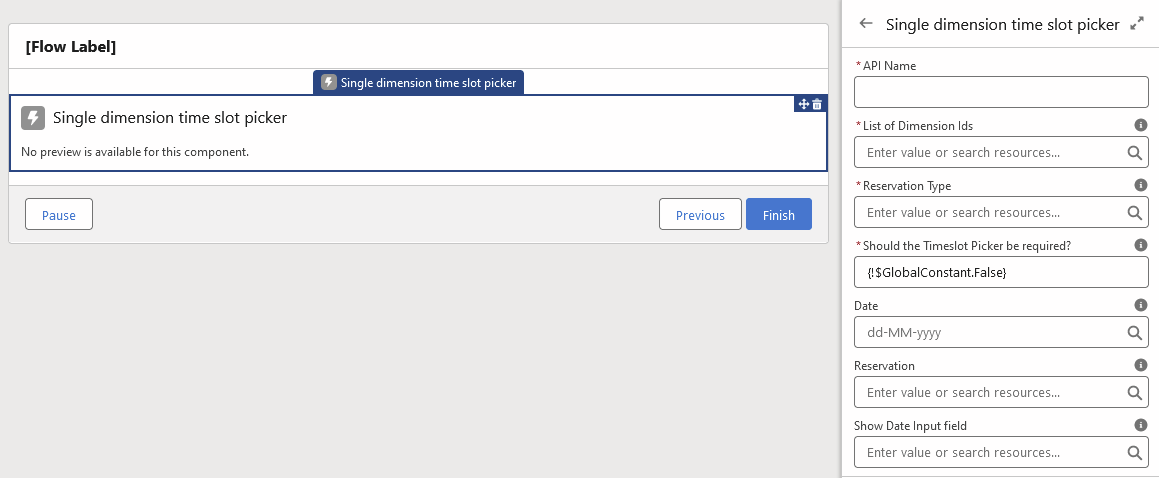1159x478 pixels.
Task: Focus the API Name input field
Action: point(1000,92)
